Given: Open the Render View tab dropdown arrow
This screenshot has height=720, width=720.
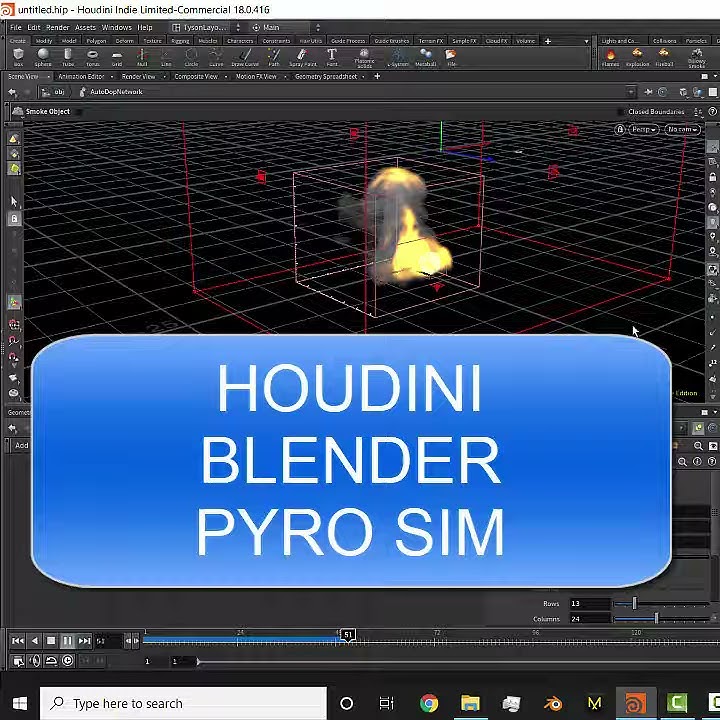Looking at the screenshot, I should pos(164,77).
